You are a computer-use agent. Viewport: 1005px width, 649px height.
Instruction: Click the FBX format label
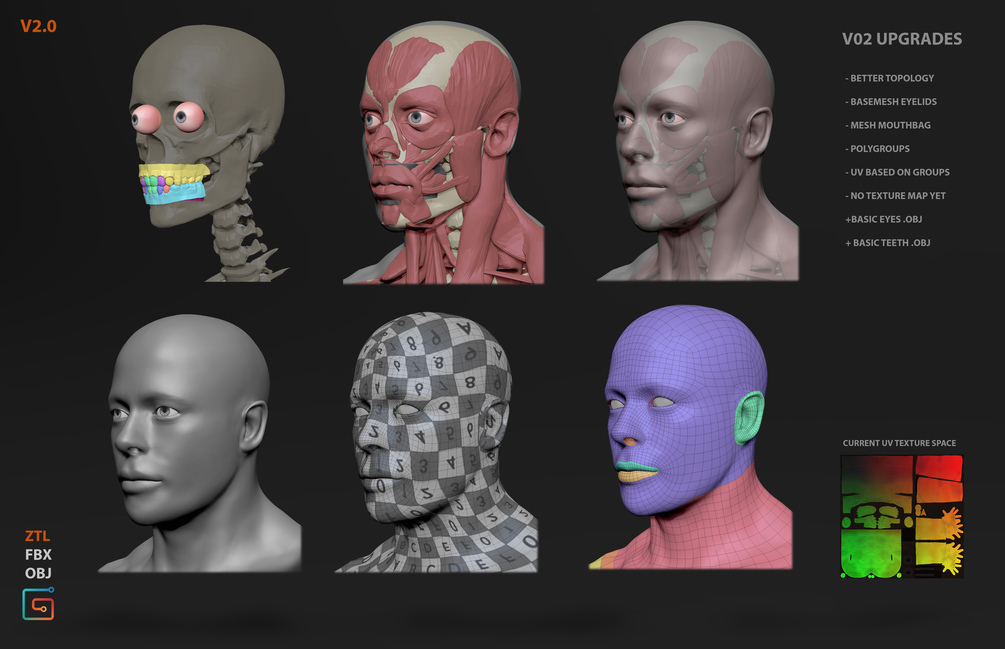[38, 555]
